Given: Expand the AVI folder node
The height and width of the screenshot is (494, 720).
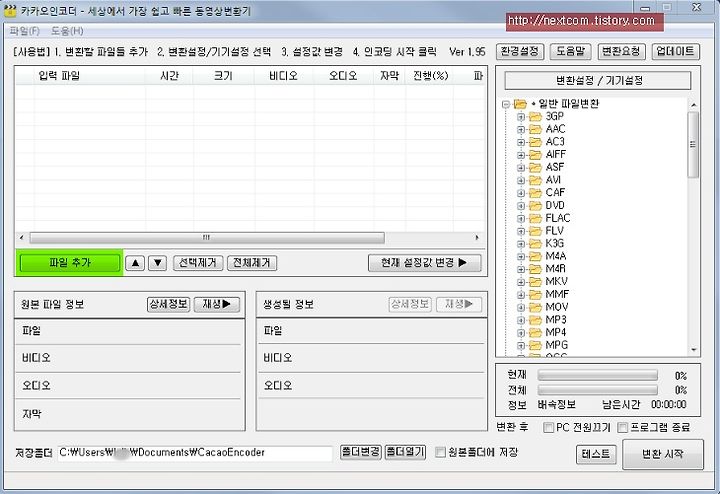Looking at the screenshot, I should tap(521, 180).
